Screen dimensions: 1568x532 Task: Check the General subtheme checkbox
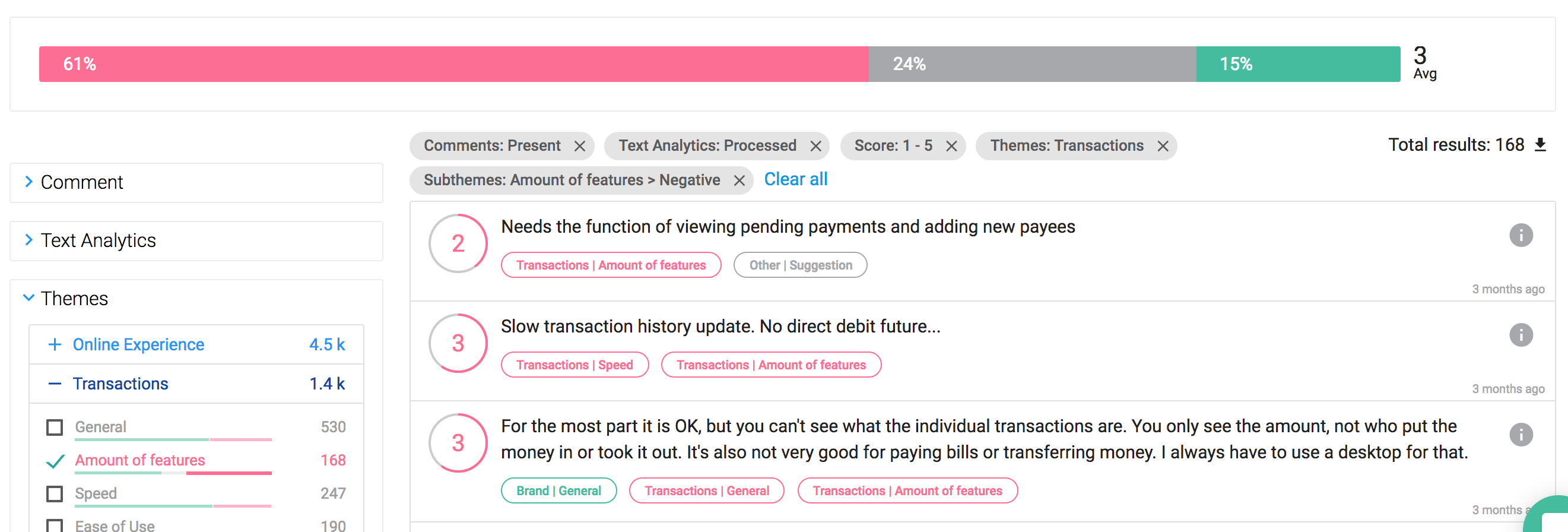pos(55,427)
